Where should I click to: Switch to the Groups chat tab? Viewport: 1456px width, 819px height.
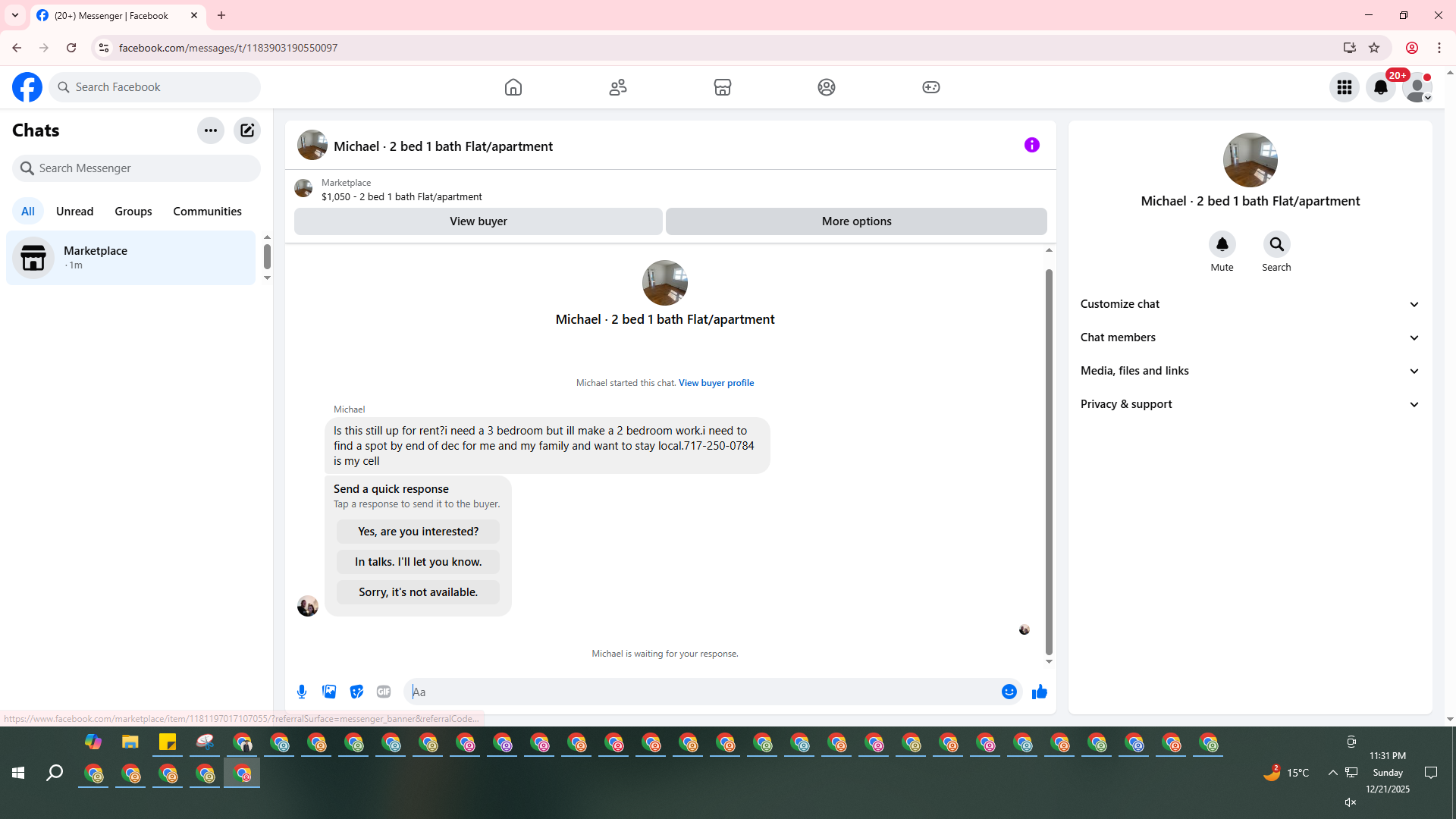tap(133, 212)
